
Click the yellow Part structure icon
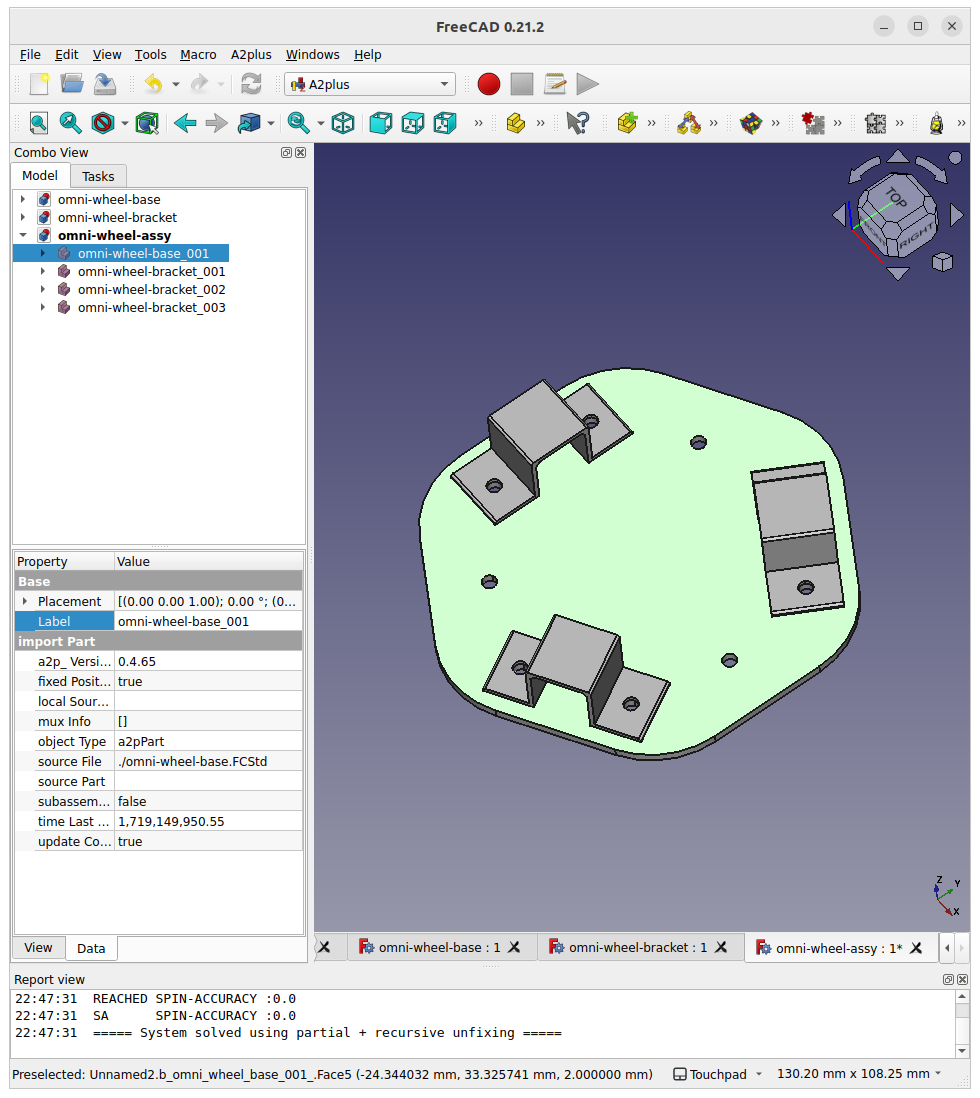(x=516, y=123)
